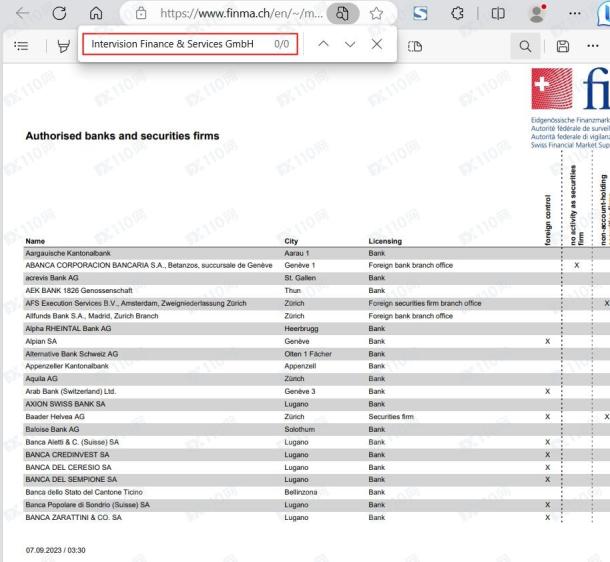
Task: Save the PDF document
Action: point(563,46)
